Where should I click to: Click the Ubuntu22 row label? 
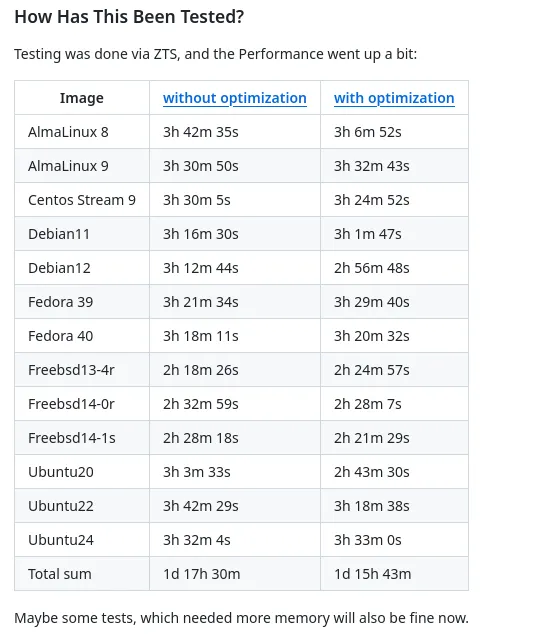(x=61, y=506)
